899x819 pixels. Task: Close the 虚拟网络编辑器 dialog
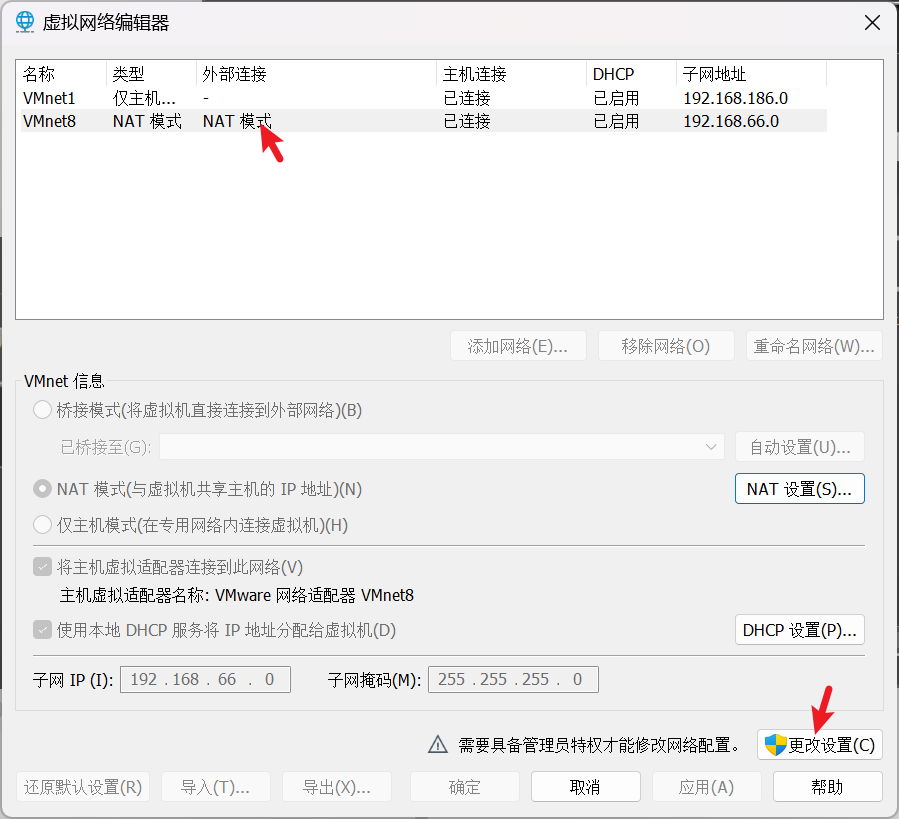coord(872,23)
